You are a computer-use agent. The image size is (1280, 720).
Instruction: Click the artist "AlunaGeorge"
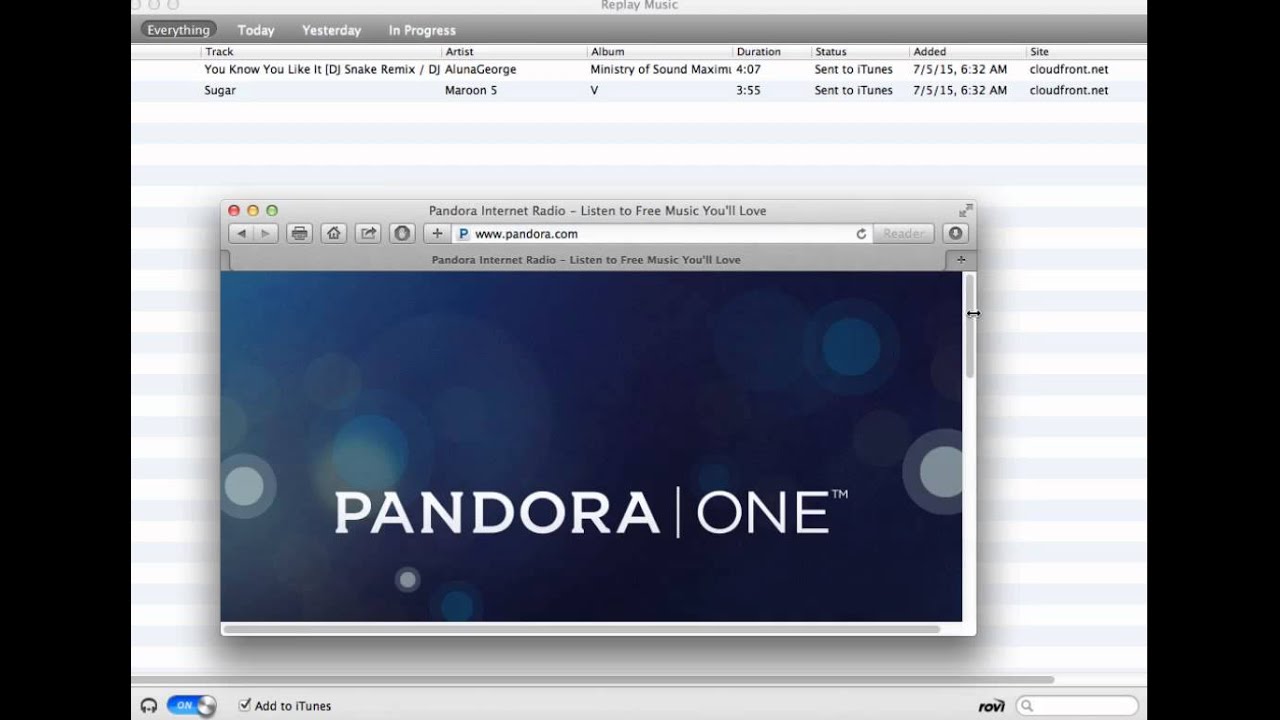(481, 70)
